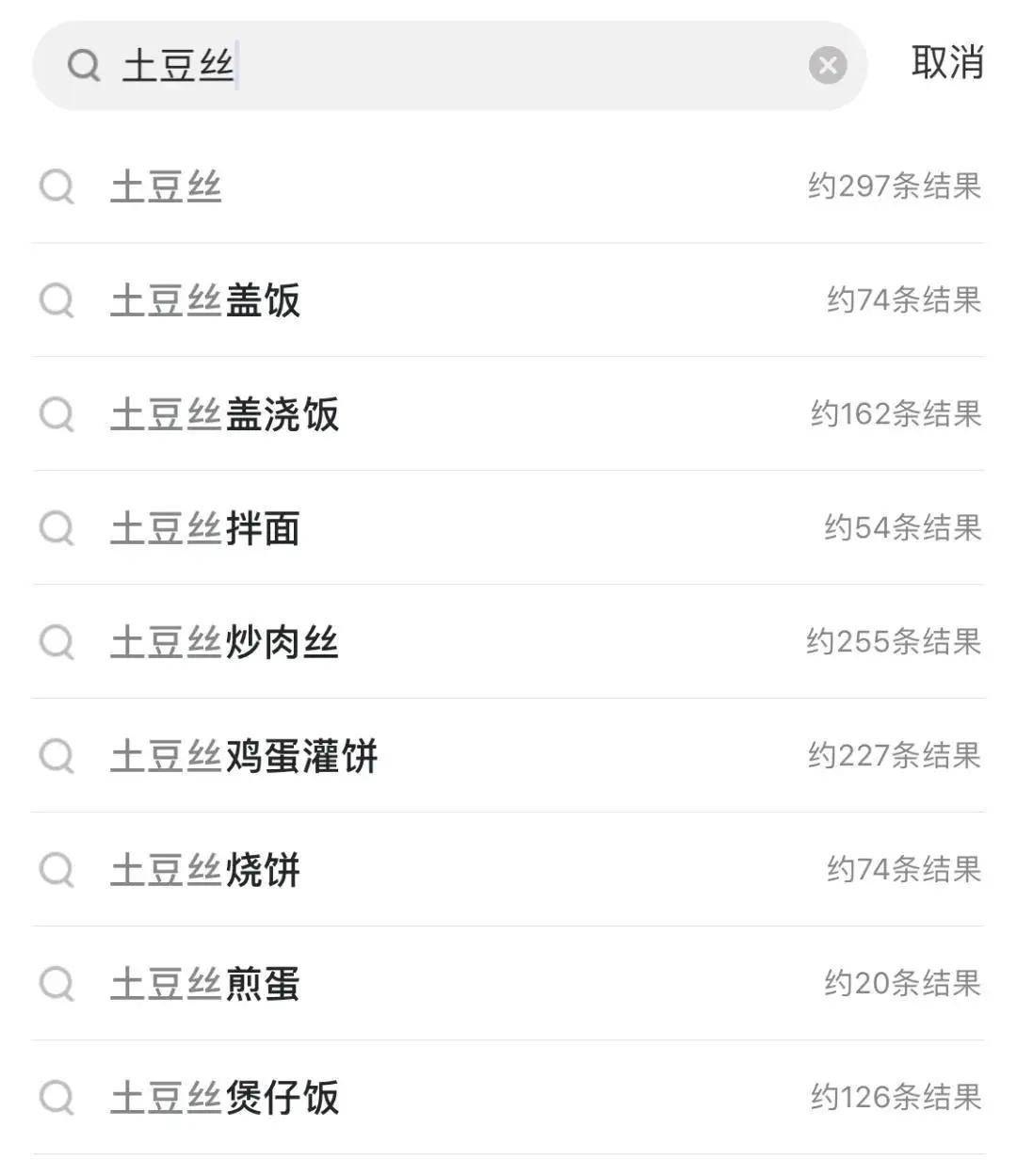Screen dimensions: 1017x1176
Task: Click magnifier icon beside 土豆丝盖饭
Action: (x=56, y=301)
